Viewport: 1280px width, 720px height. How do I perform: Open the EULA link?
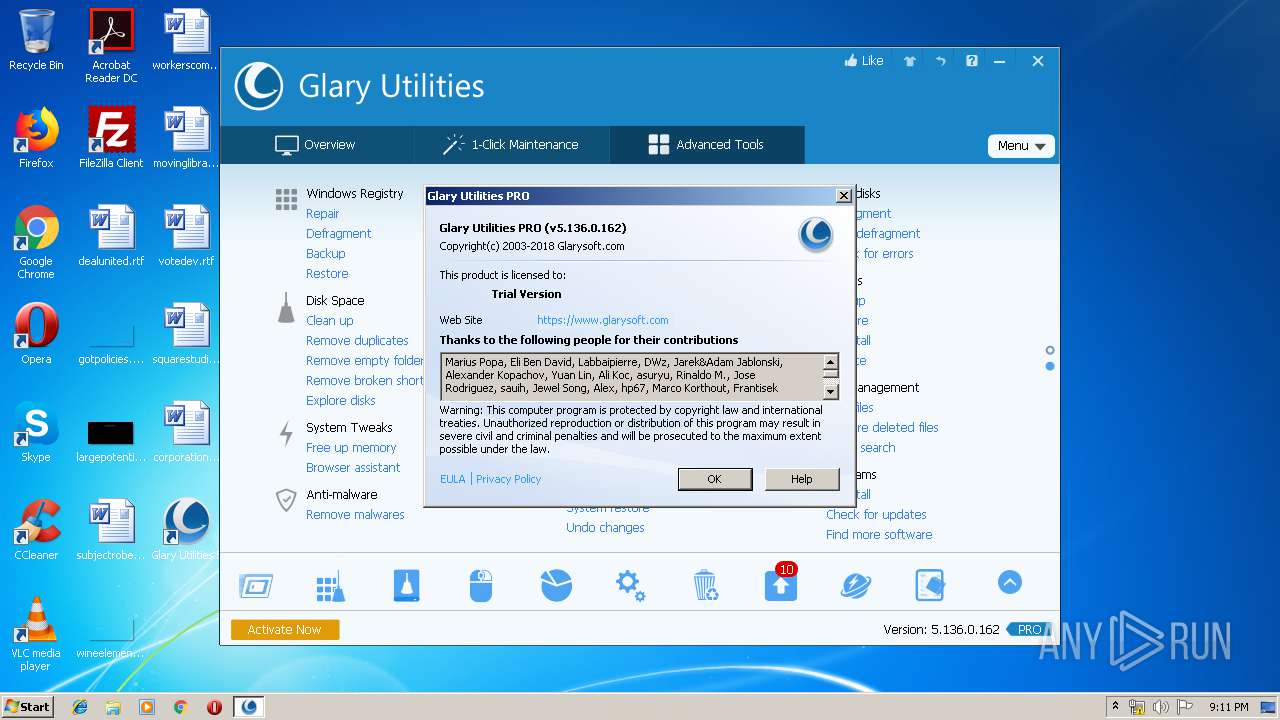pos(453,479)
